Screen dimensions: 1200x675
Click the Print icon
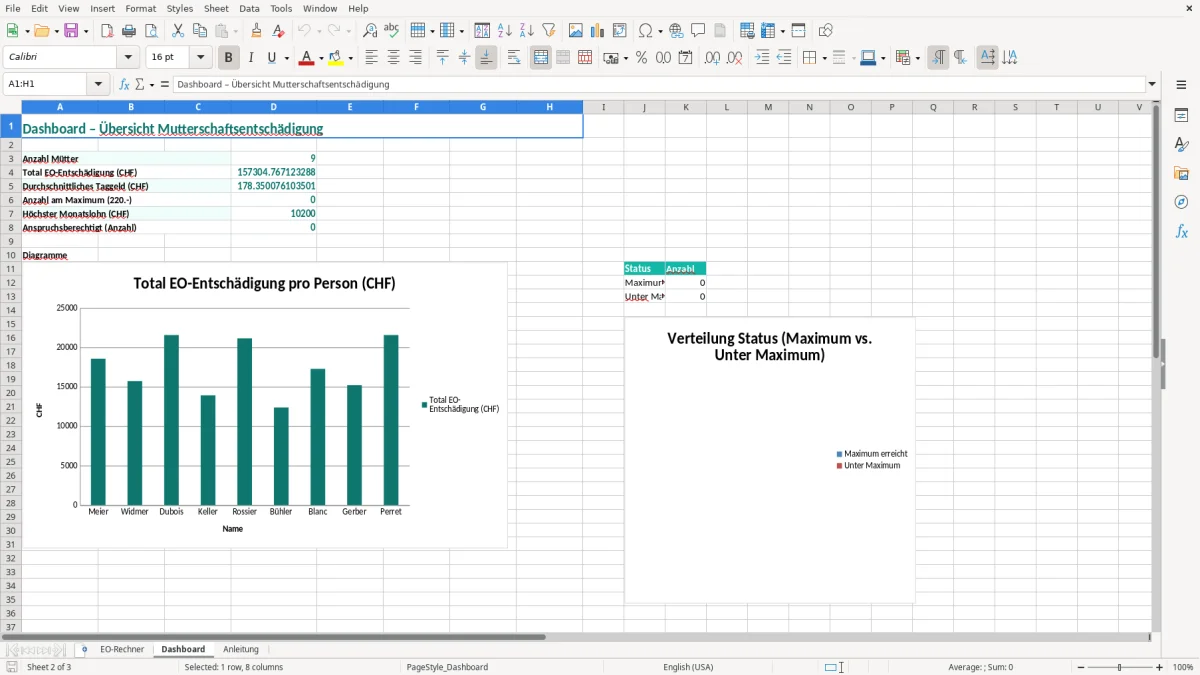129,31
